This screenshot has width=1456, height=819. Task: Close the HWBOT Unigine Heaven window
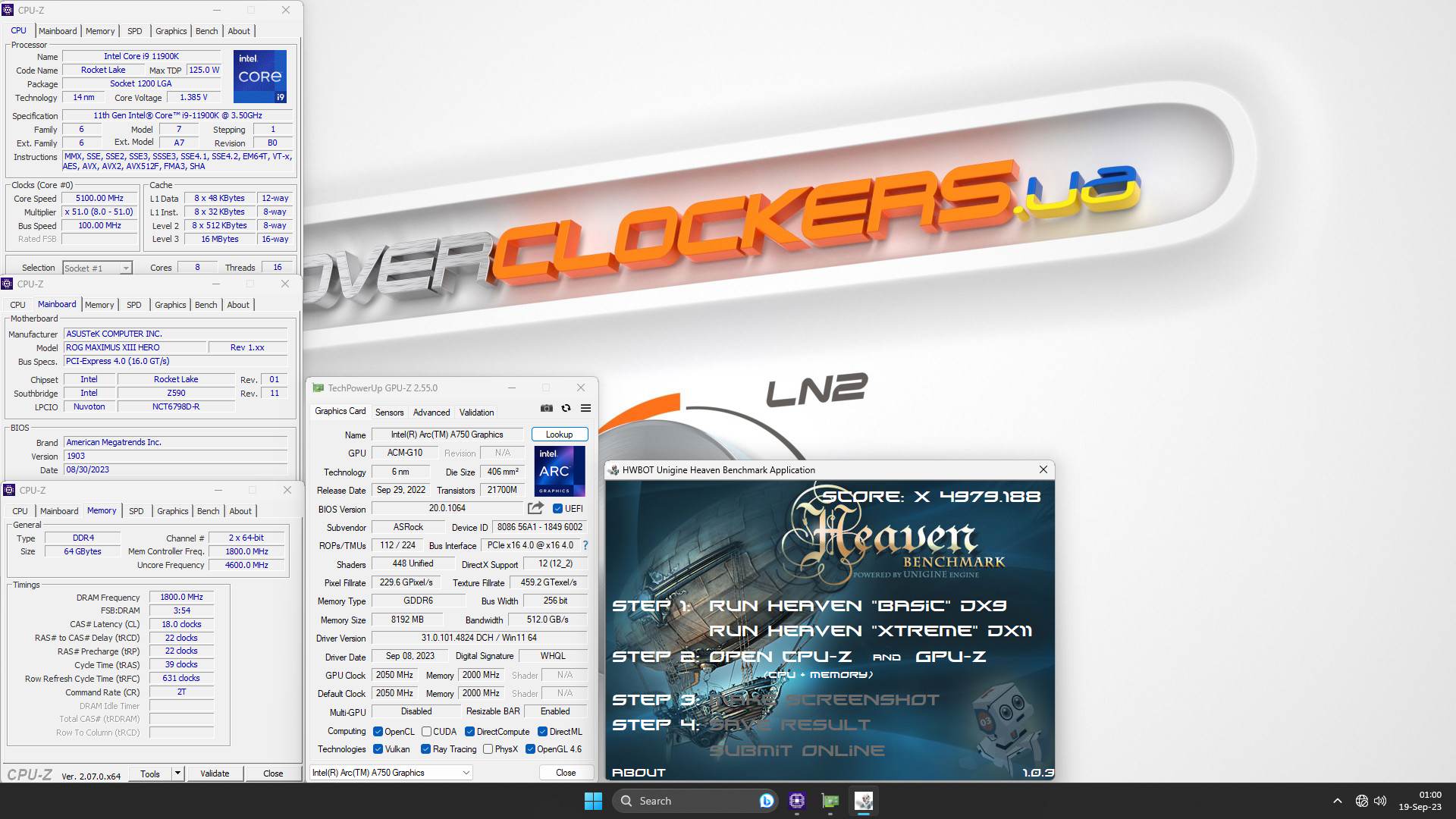click(x=1043, y=469)
